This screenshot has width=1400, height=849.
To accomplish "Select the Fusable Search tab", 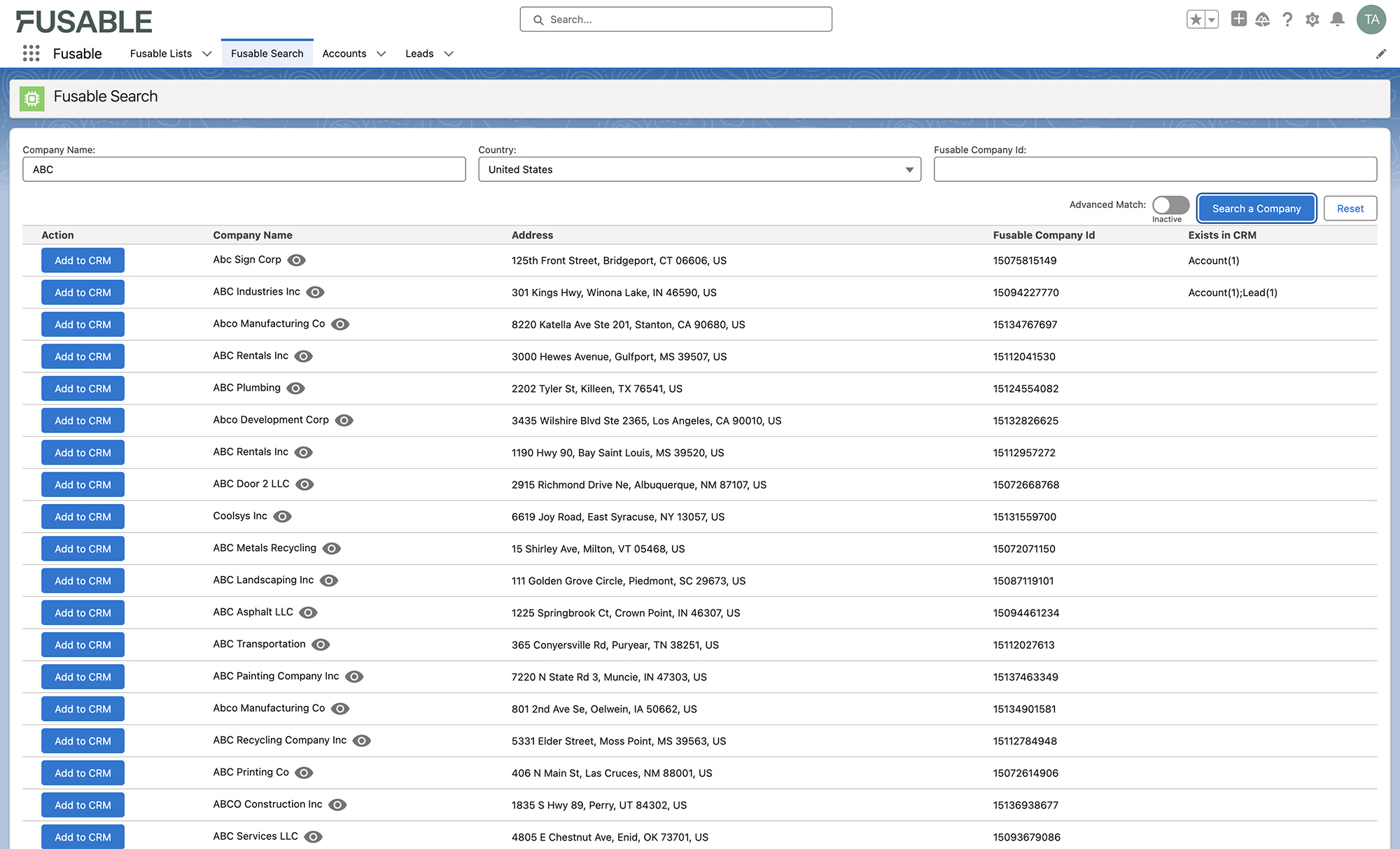I will click(x=267, y=53).
